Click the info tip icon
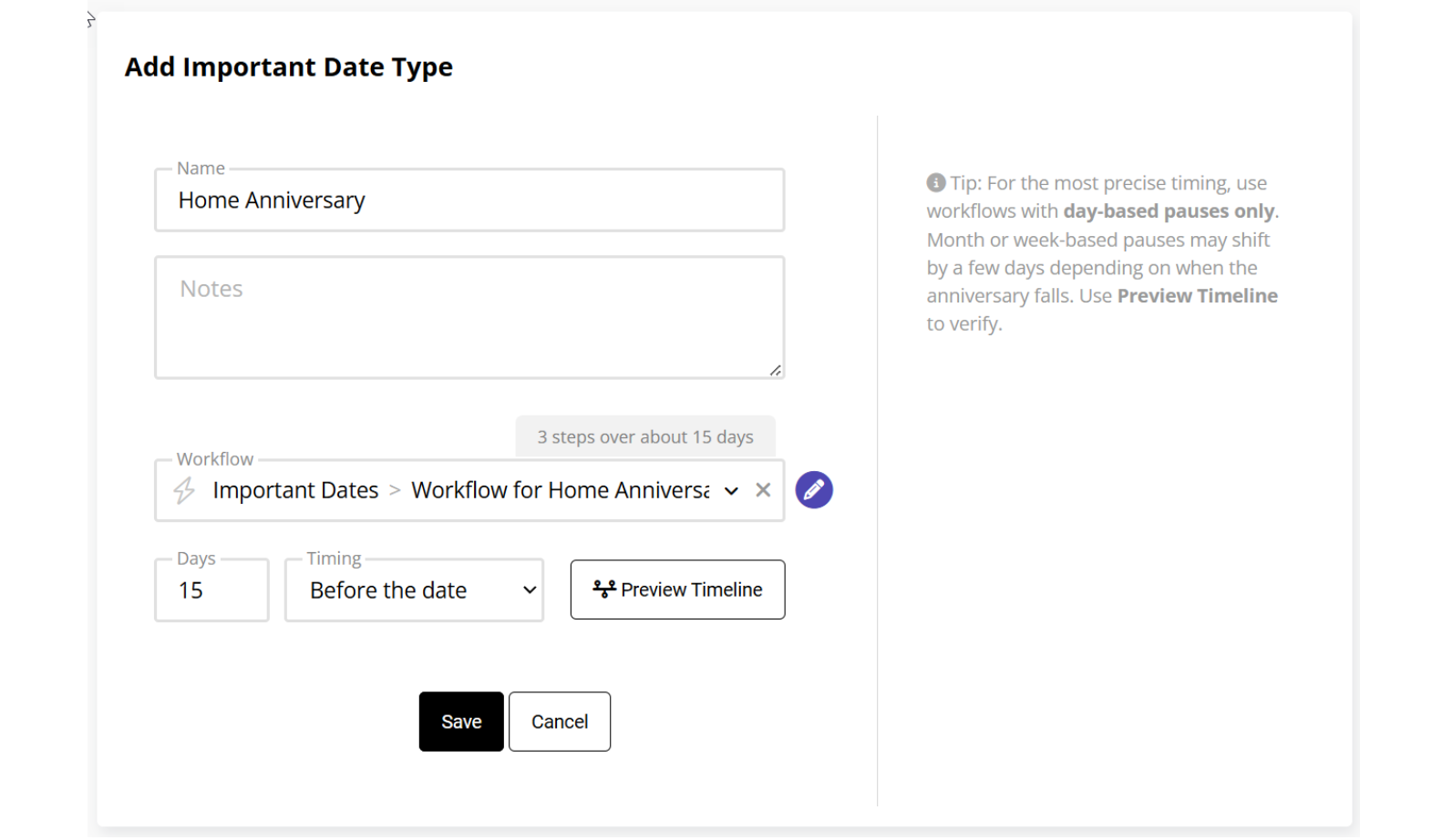Image resolution: width=1442 pixels, height=840 pixels. (936, 183)
